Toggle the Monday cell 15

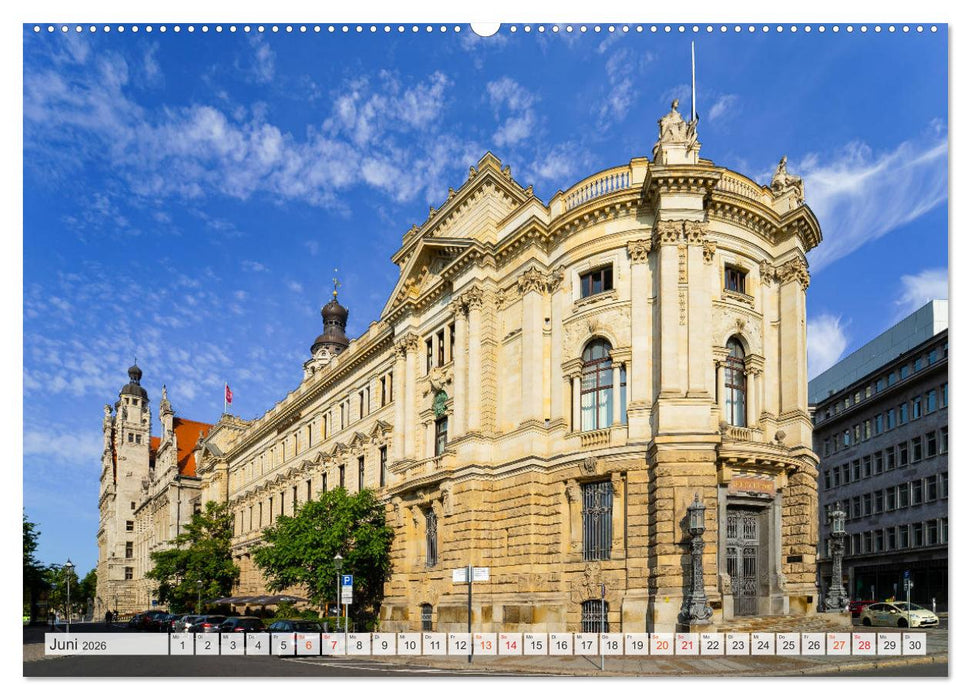tap(538, 645)
